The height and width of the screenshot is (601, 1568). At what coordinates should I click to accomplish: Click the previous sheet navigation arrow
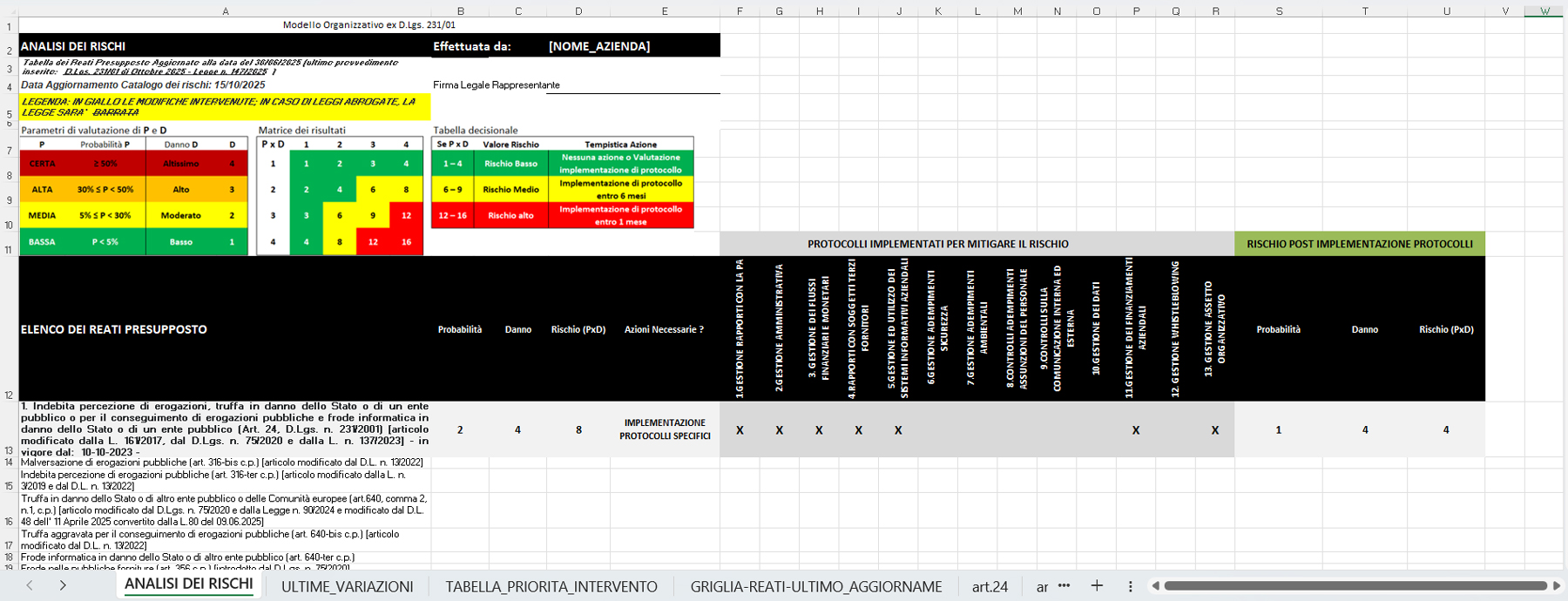[x=30, y=585]
